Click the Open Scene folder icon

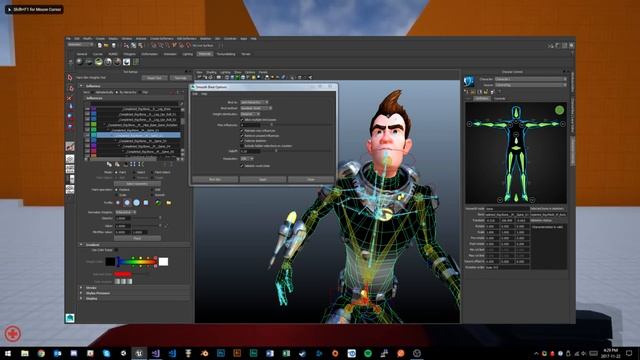106,45
